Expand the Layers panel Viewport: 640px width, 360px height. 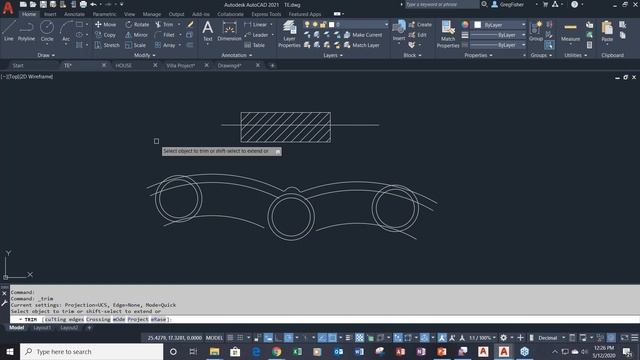coord(333,55)
